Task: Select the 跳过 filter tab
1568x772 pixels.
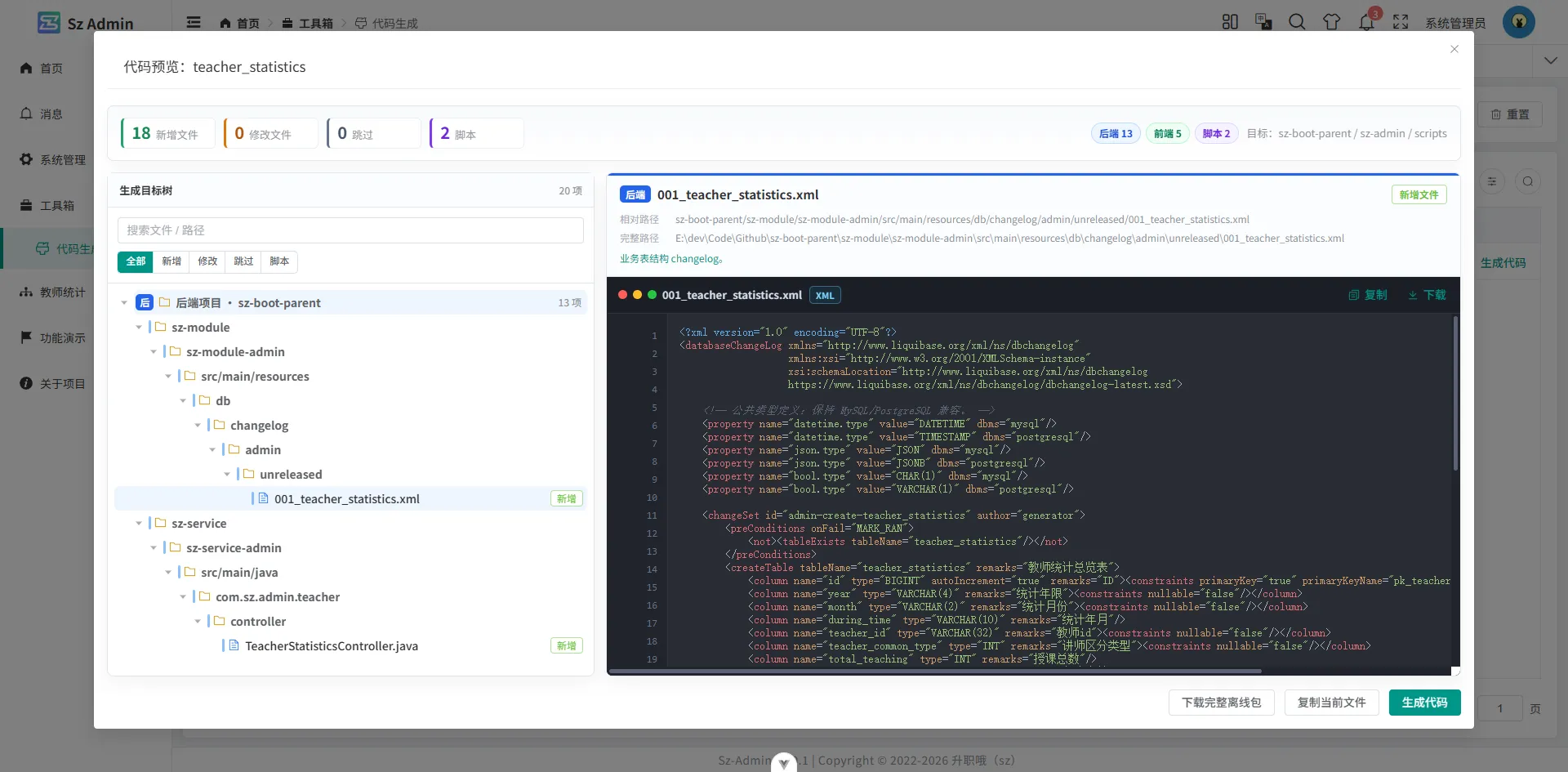Action: click(243, 261)
